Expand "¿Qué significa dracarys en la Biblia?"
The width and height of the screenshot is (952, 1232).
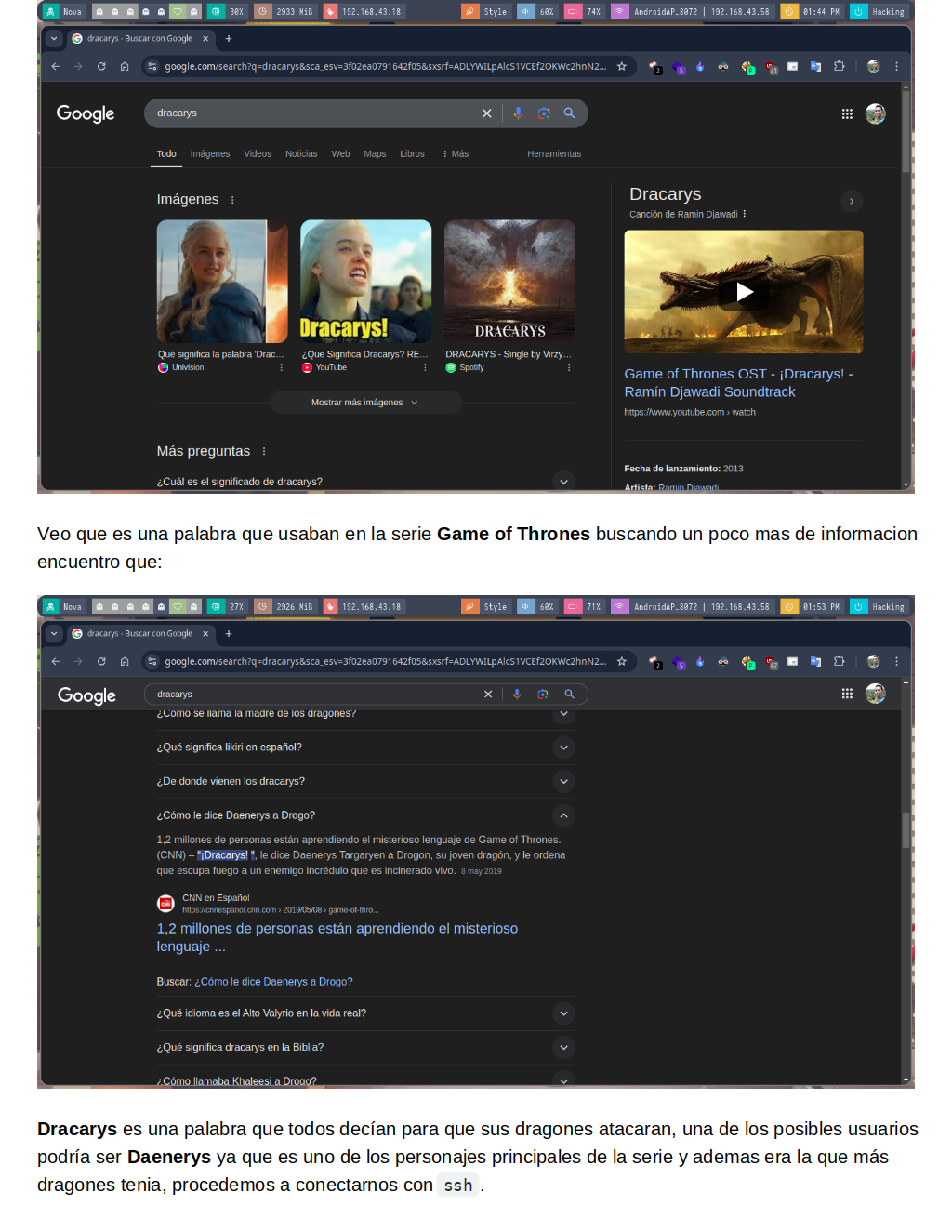[x=563, y=1047]
